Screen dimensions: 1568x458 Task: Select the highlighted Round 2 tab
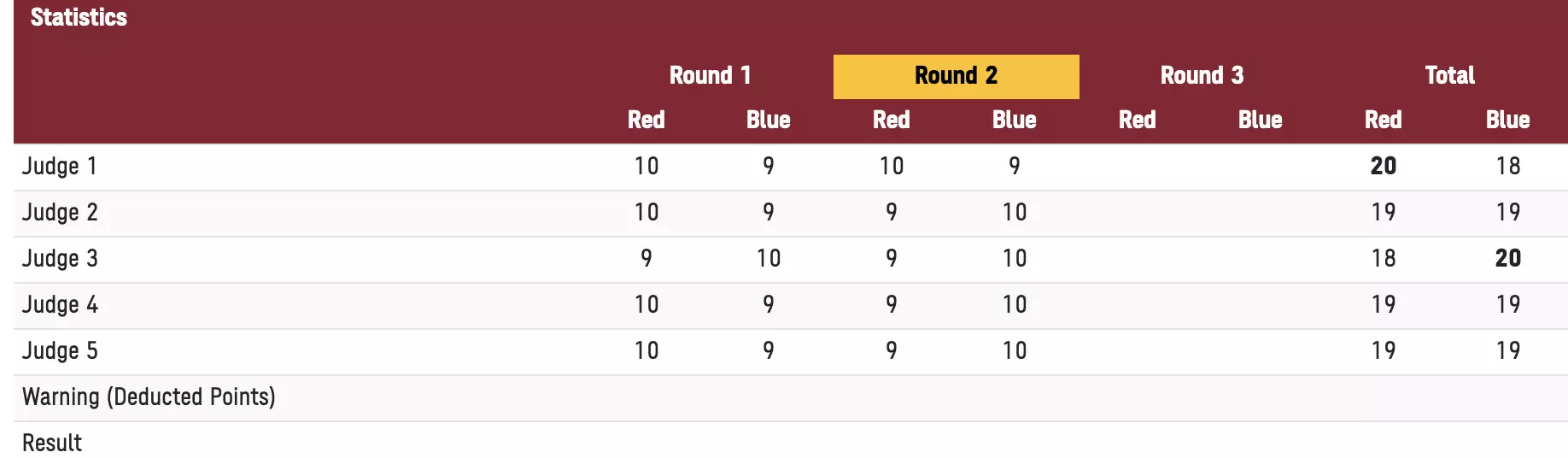956,76
